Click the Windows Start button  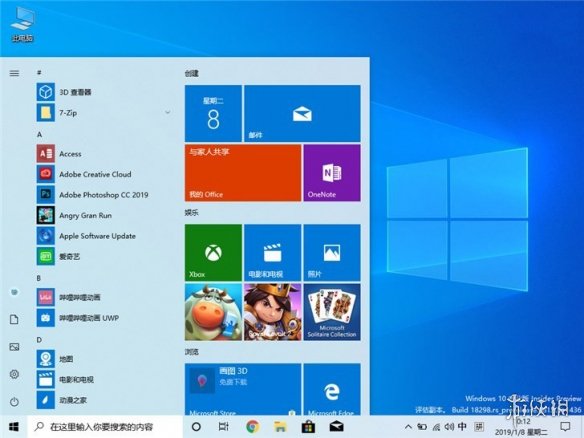point(14,426)
